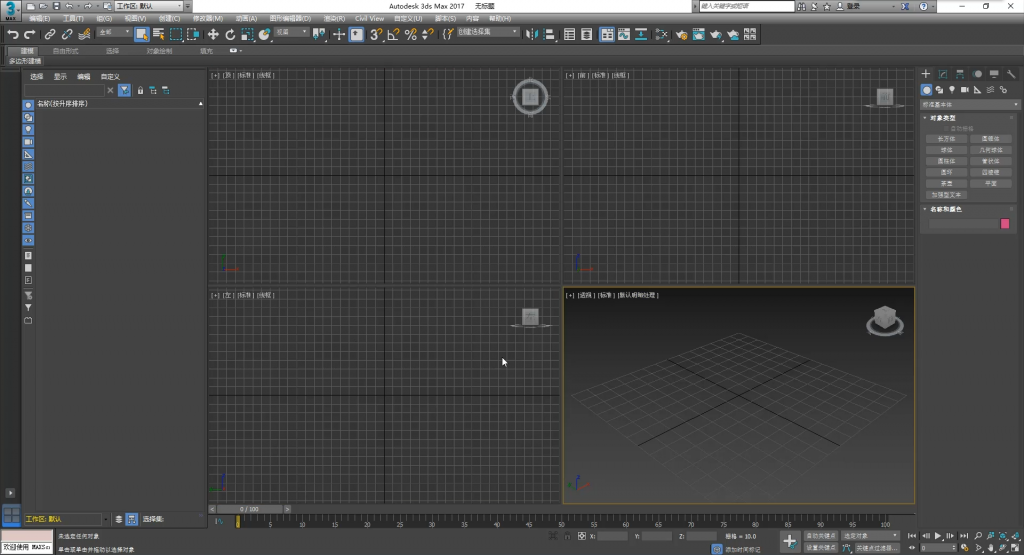Screen dimensions: 1024x555
Task: Choose the Rectangular Selection Region tool
Action: tap(176, 35)
